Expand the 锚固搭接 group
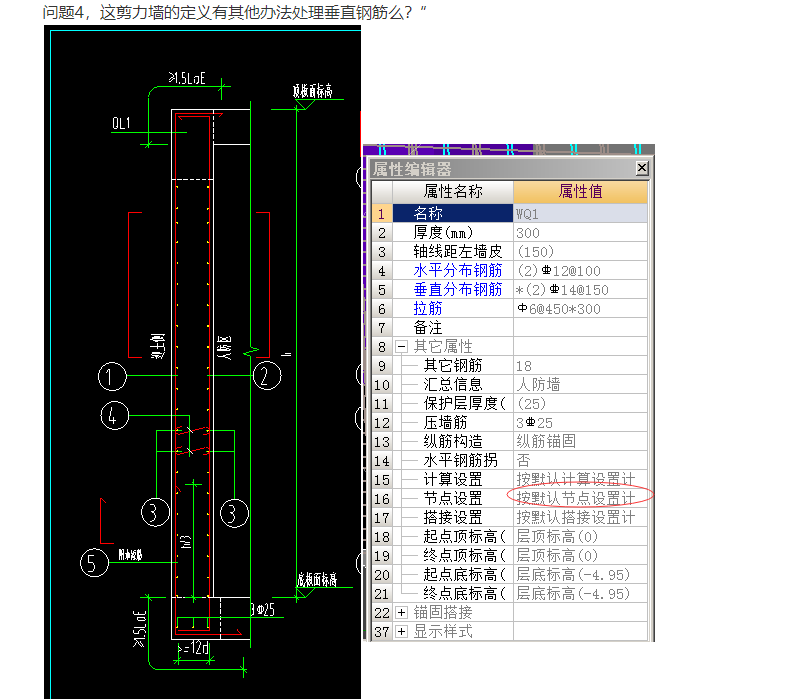Image resolution: width=799 pixels, height=699 pixels. (x=402, y=612)
